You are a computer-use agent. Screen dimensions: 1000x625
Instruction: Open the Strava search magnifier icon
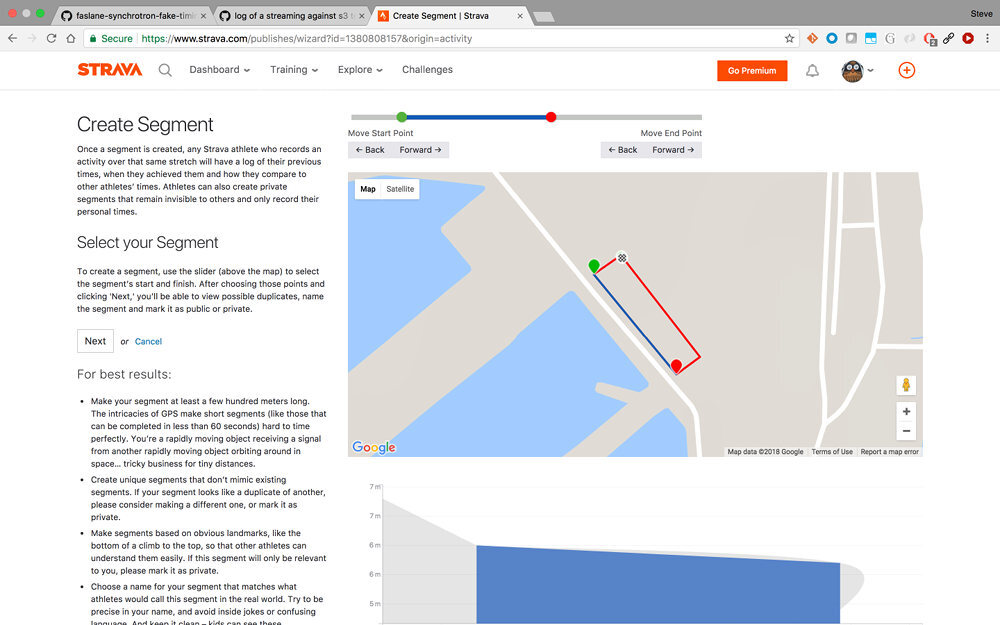[166, 70]
